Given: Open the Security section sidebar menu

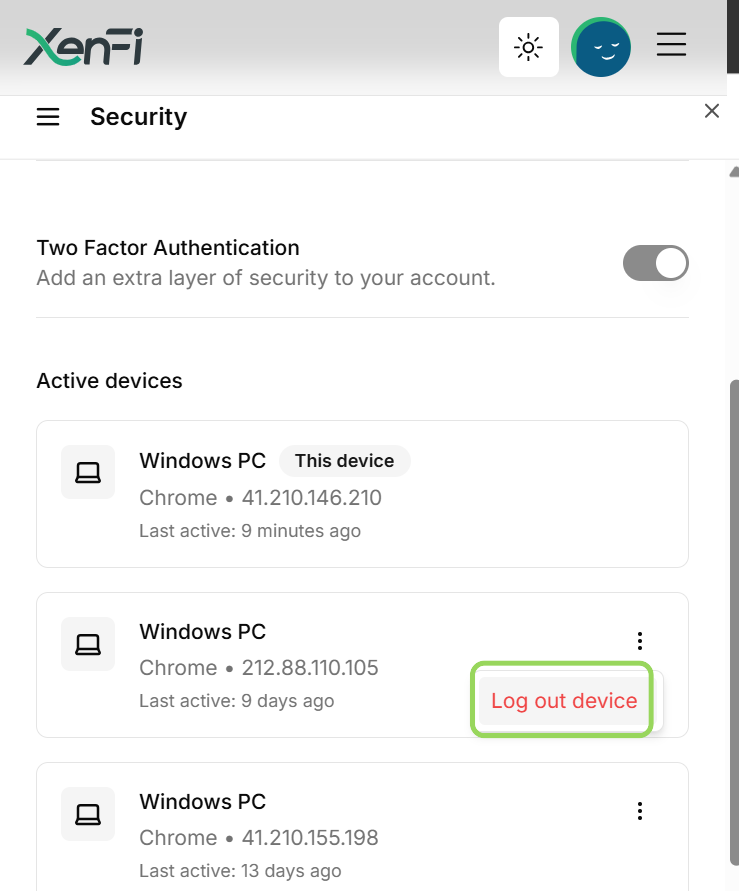Looking at the screenshot, I should 48,117.
